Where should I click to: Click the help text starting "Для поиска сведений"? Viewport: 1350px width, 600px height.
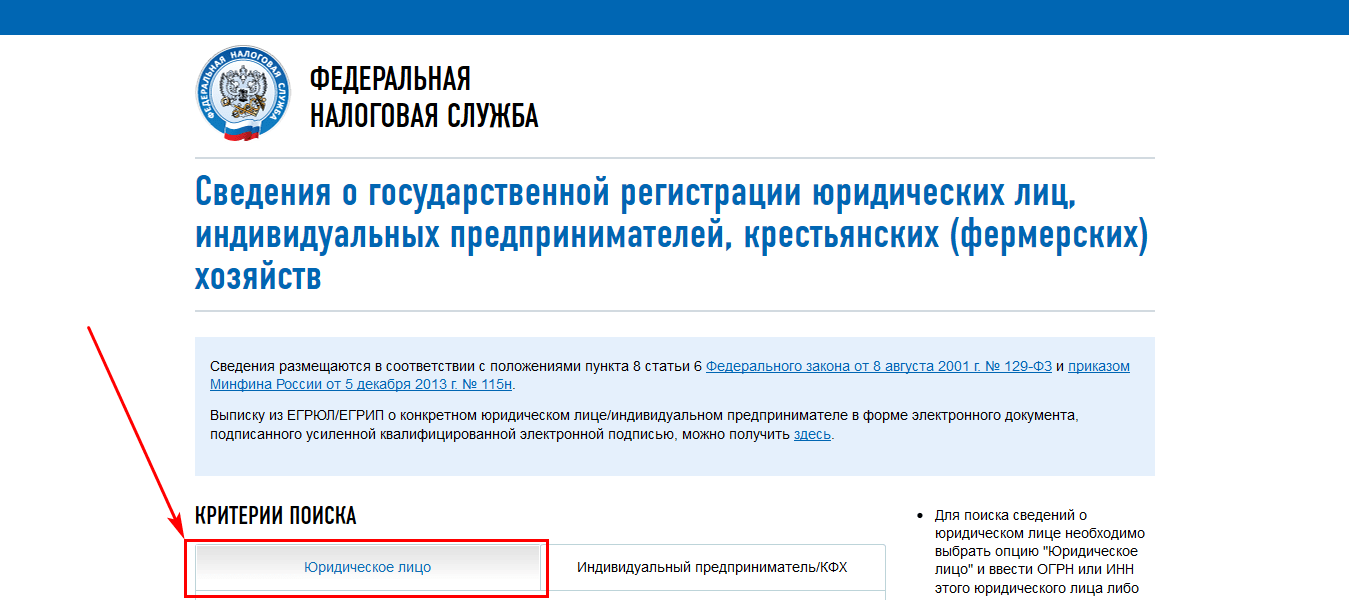click(1038, 552)
